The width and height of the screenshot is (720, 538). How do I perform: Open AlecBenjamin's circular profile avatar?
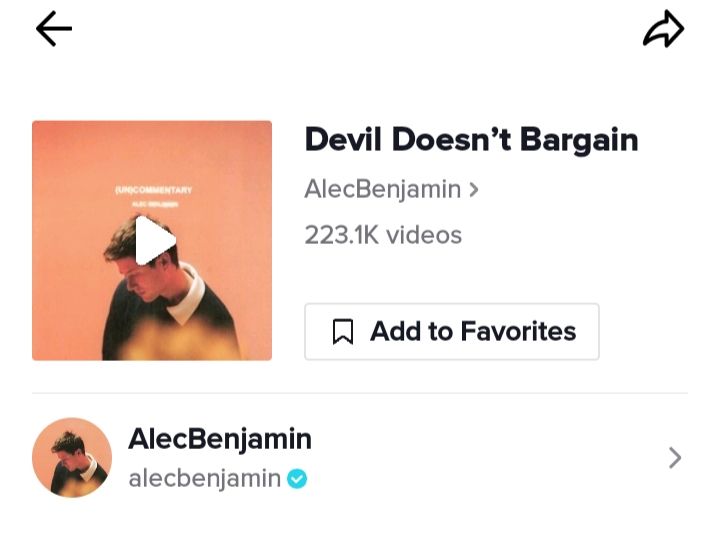72,457
